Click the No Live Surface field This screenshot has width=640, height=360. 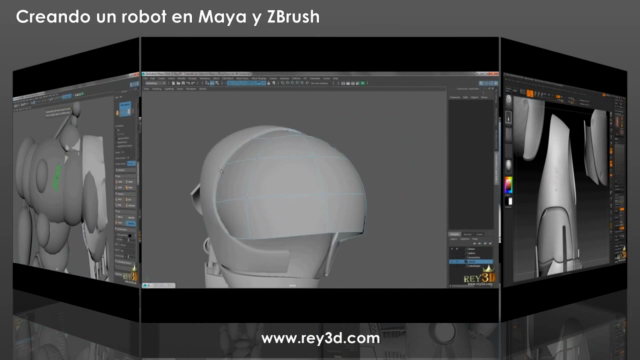319,83
